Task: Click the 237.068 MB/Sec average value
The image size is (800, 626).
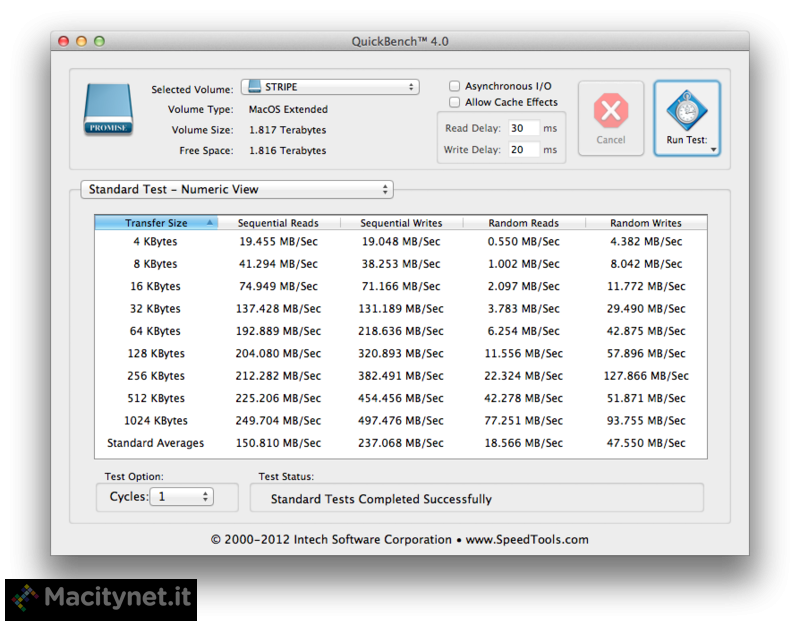Action: (401, 443)
